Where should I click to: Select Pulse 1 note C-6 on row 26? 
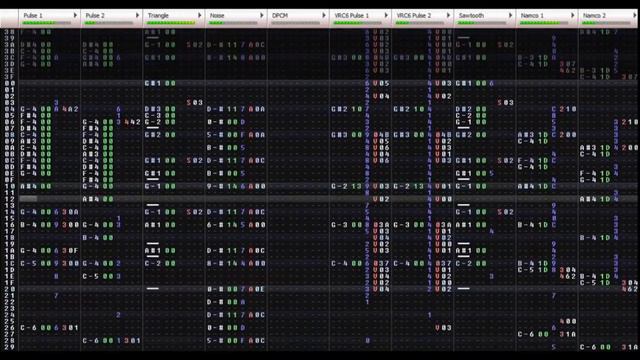coord(29,327)
